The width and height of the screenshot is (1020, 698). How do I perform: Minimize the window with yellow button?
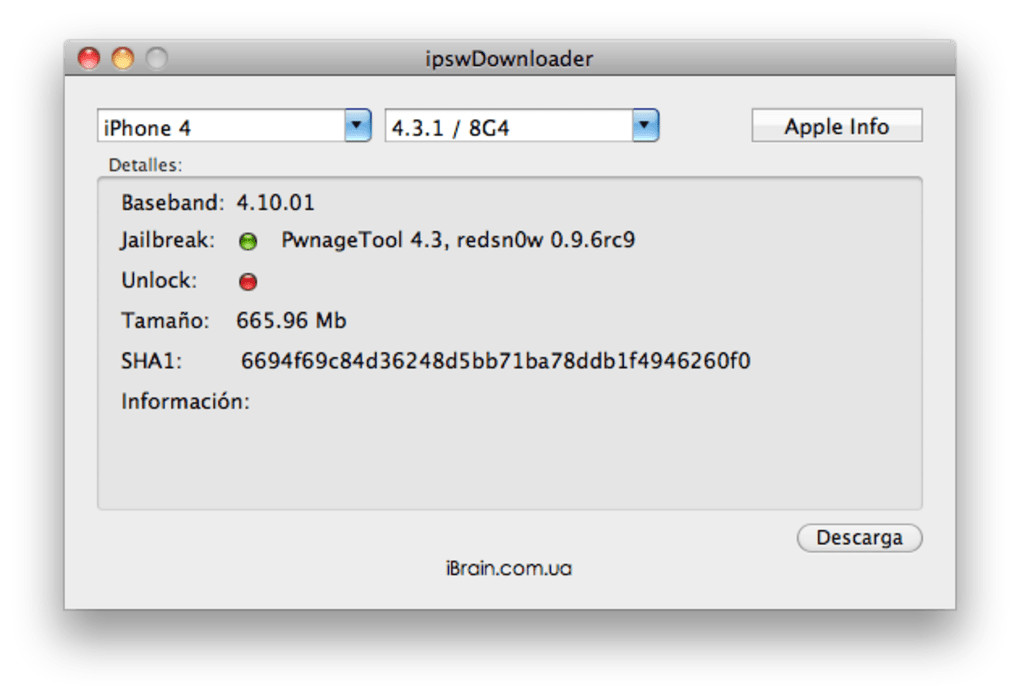click(x=123, y=59)
